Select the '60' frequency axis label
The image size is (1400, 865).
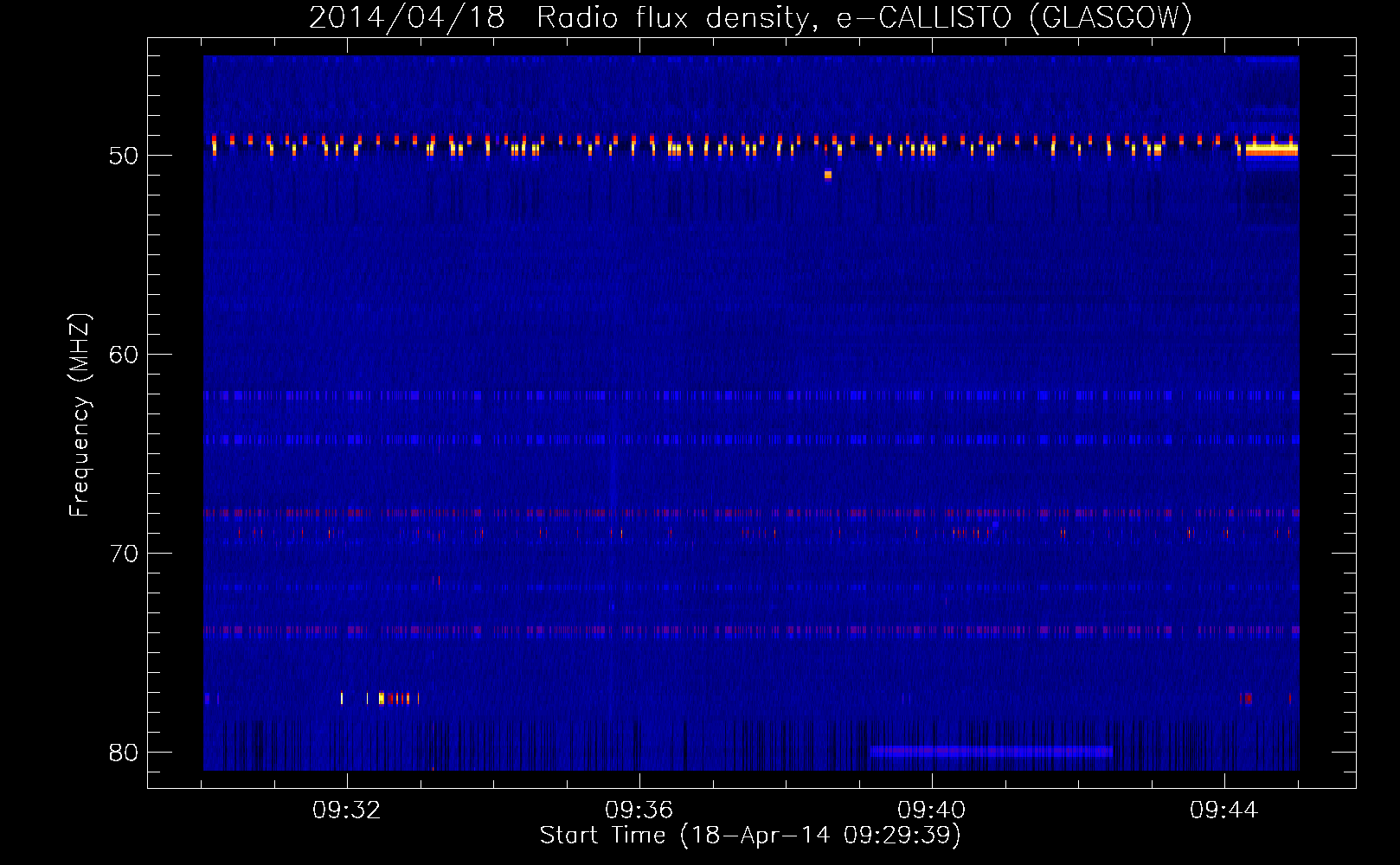[123, 355]
